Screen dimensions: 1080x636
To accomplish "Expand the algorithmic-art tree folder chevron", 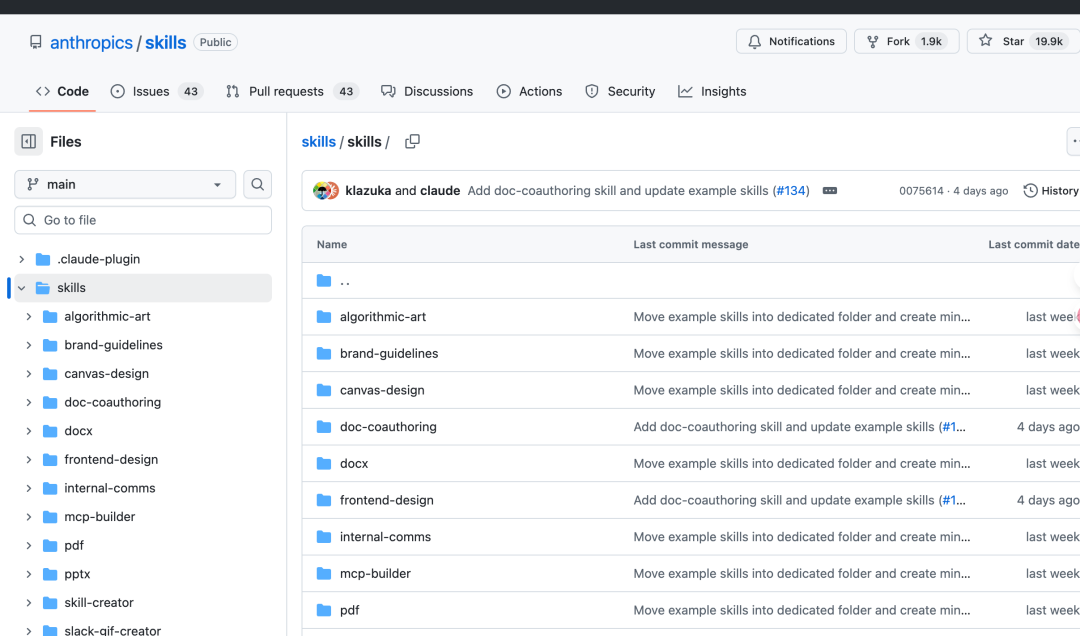I will coord(29,317).
